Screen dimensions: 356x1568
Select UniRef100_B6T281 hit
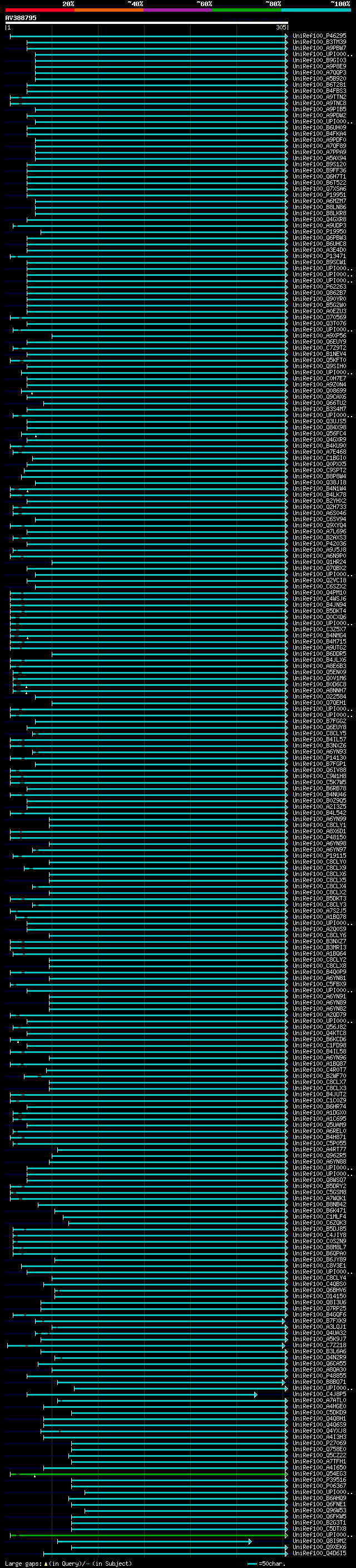click(x=319, y=85)
